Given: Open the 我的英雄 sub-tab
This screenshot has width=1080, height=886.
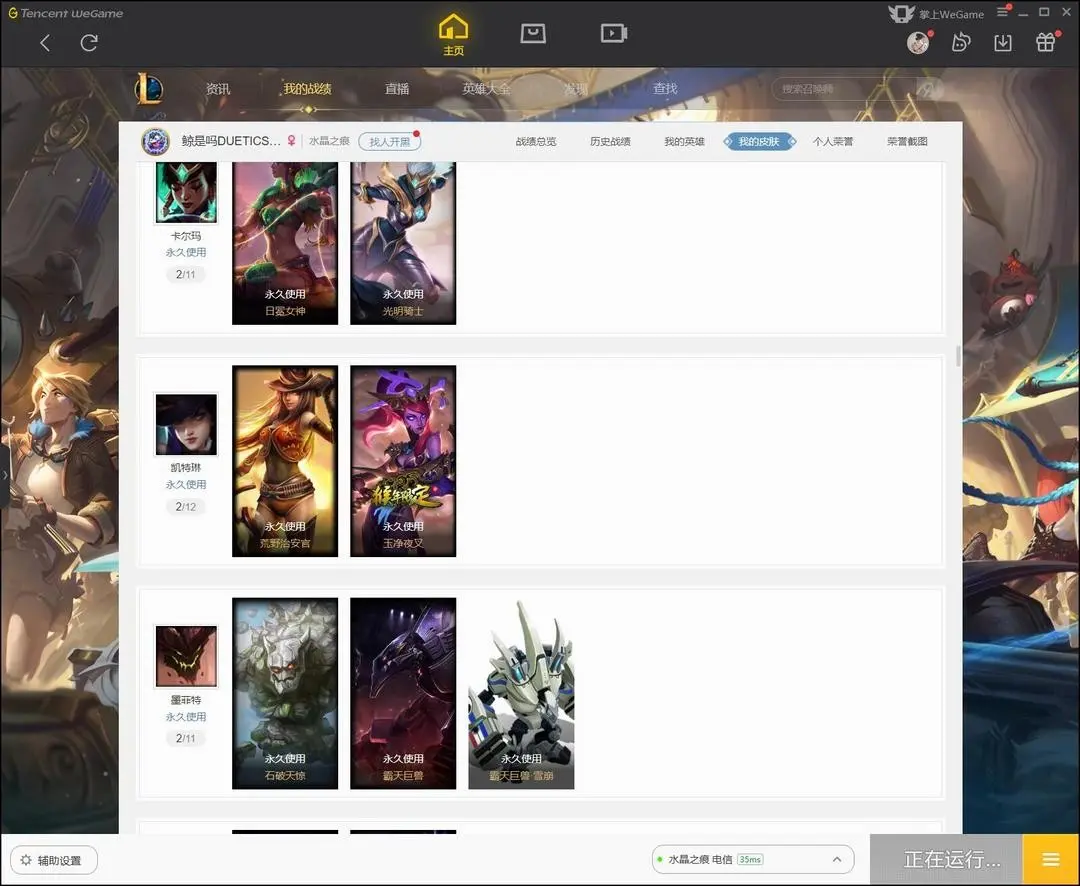Looking at the screenshot, I should tap(685, 141).
